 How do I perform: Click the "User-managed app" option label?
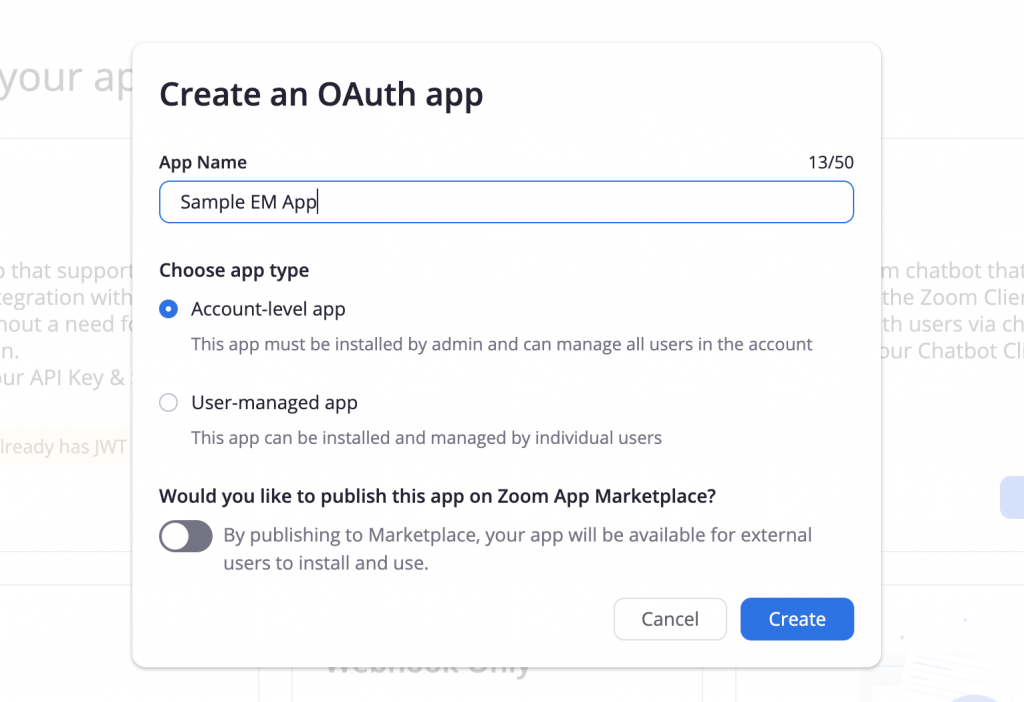coord(274,402)
